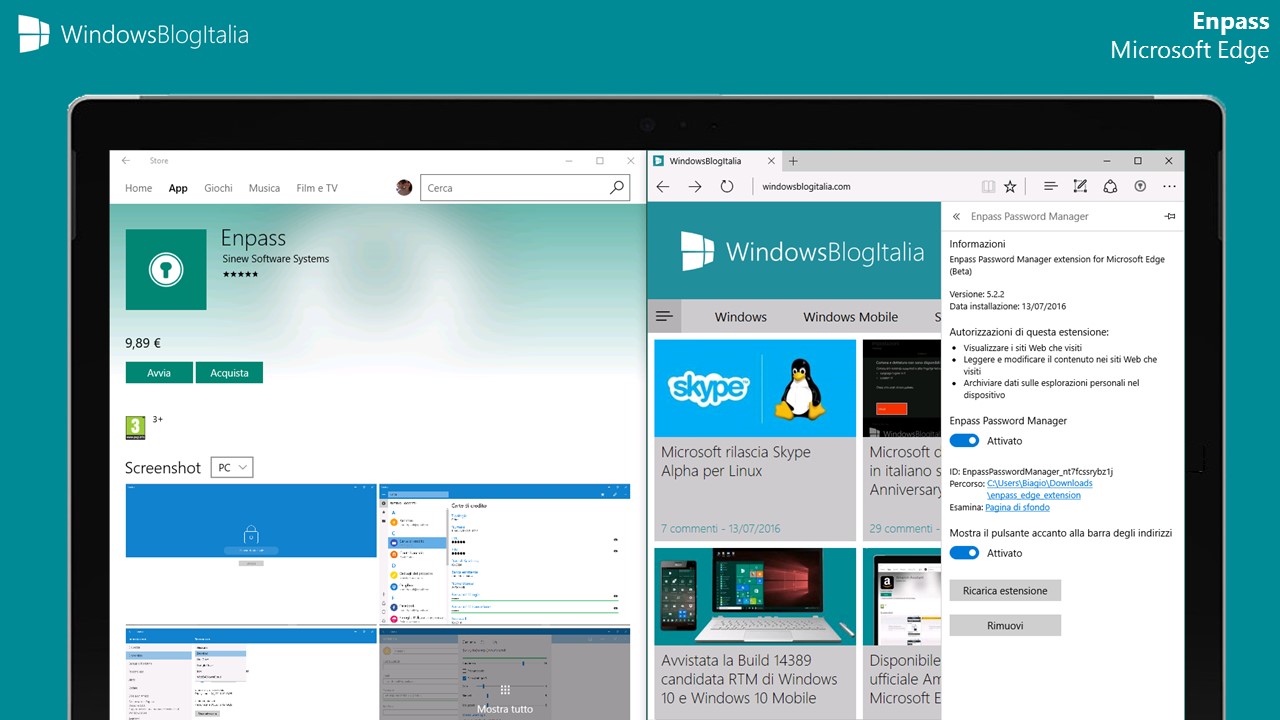Open the Store user account avatar
Image resolution: width=1280 pixels, height=720 pixels.
click(x=404, y=187)
